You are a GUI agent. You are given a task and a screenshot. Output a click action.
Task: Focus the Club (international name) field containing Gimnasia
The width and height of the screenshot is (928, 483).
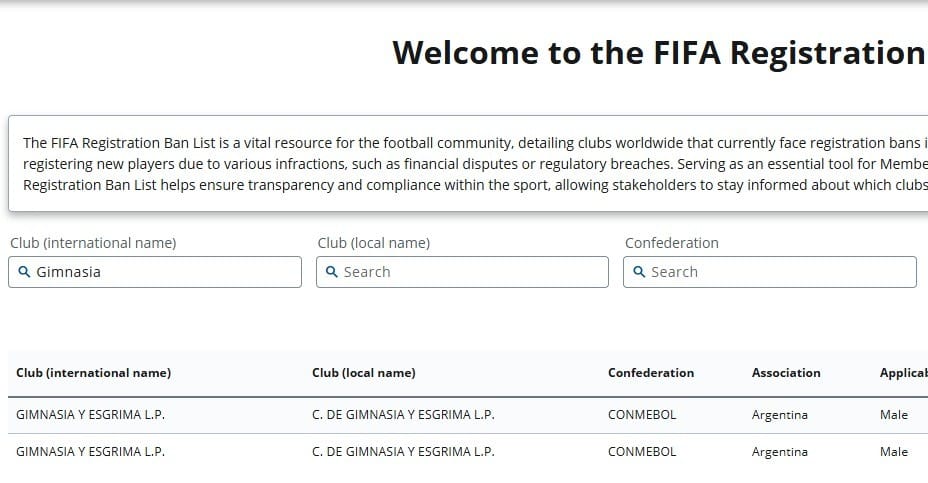pos(160,272)
